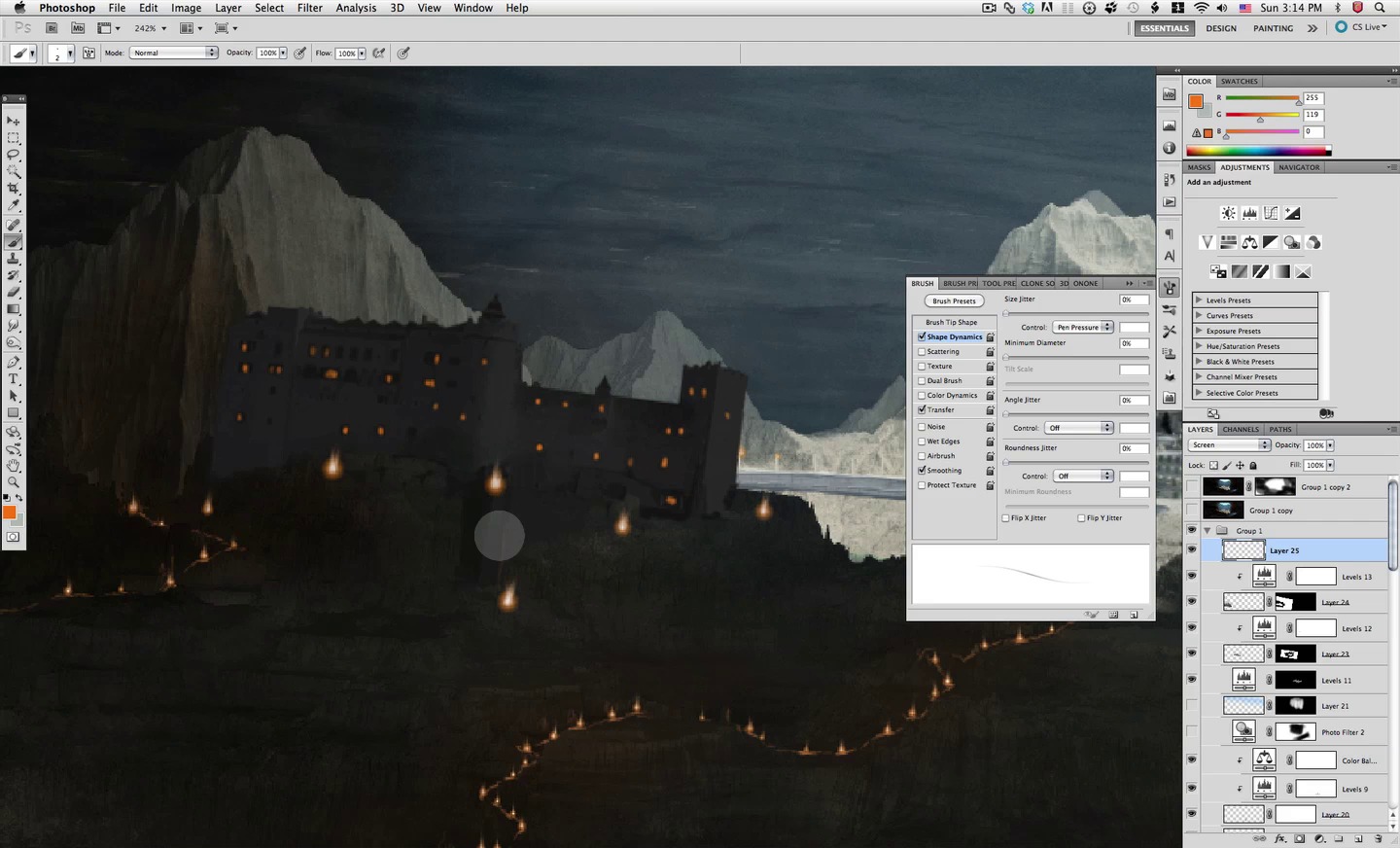Viewport: 1400px width, 848px height.
Task: Show the Group 1 copy 2 layer
Action: click(x=1192, y=486)
